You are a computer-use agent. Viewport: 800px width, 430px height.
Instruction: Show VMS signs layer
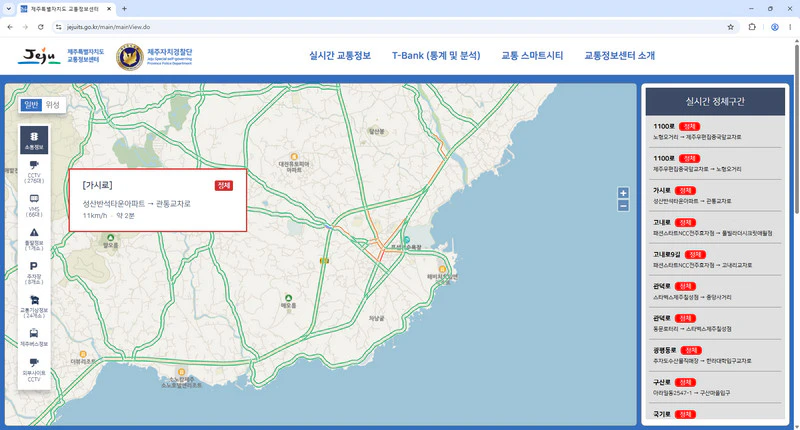(x=34, y=206)
